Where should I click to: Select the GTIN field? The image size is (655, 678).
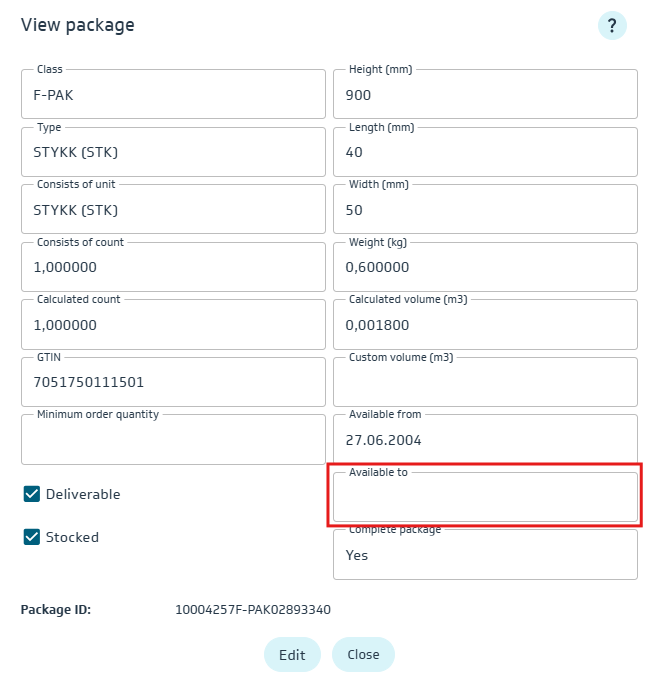pyautogui.click(x=173, y=383)
